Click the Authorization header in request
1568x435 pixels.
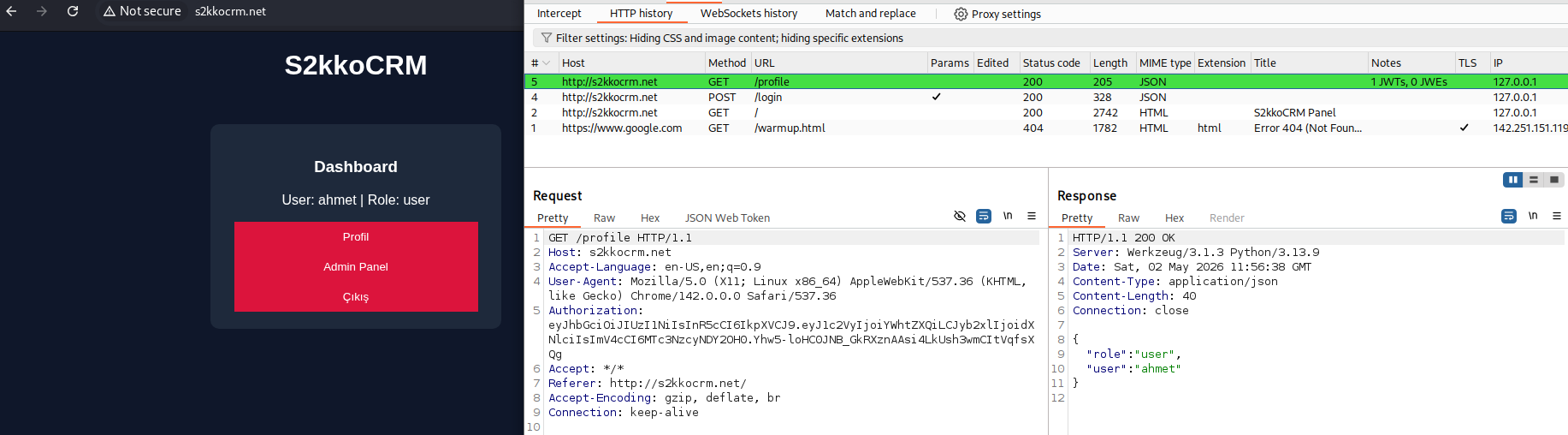594,310
